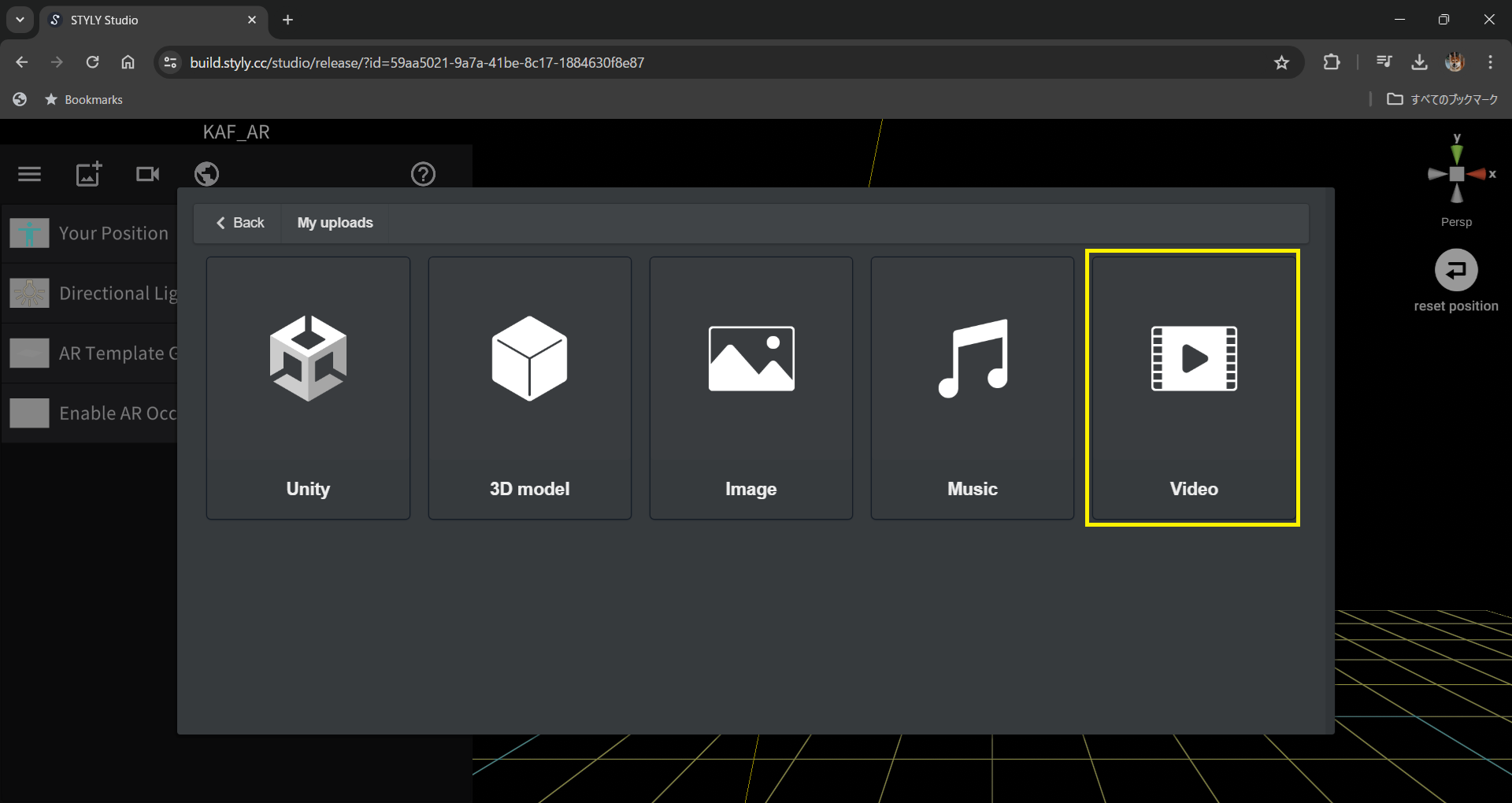
Task: Click the KAF_AR scene title
Action: [x=236, y=132]
